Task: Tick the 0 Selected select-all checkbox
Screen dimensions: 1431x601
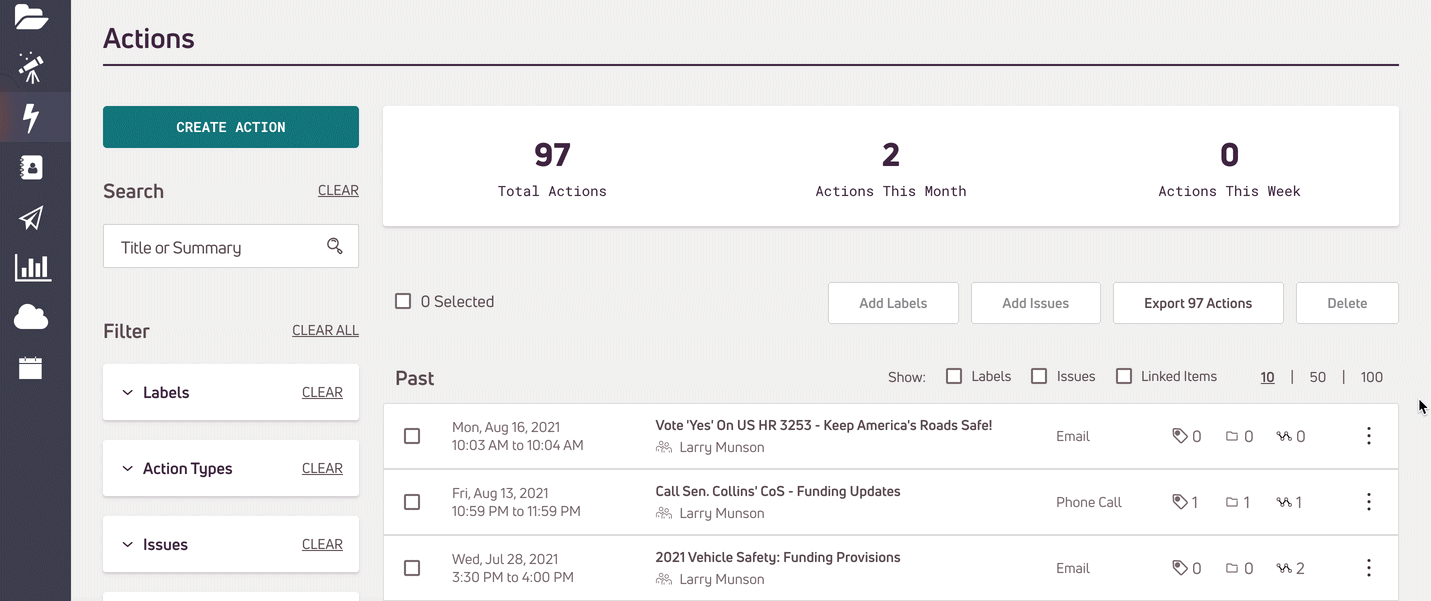Action: coord(403,301)
